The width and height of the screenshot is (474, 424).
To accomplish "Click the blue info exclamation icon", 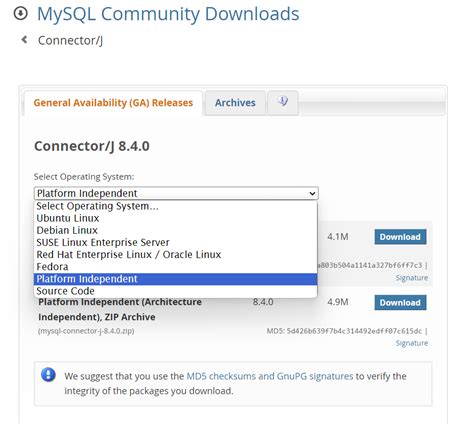I will tap(48, 374).
